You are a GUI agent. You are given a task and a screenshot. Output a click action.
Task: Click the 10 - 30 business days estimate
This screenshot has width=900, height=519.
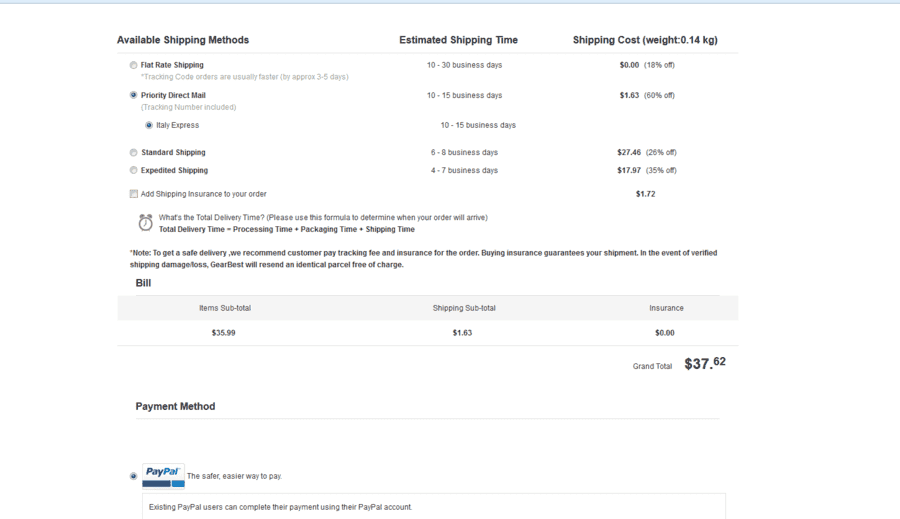[x=464, y=65]
